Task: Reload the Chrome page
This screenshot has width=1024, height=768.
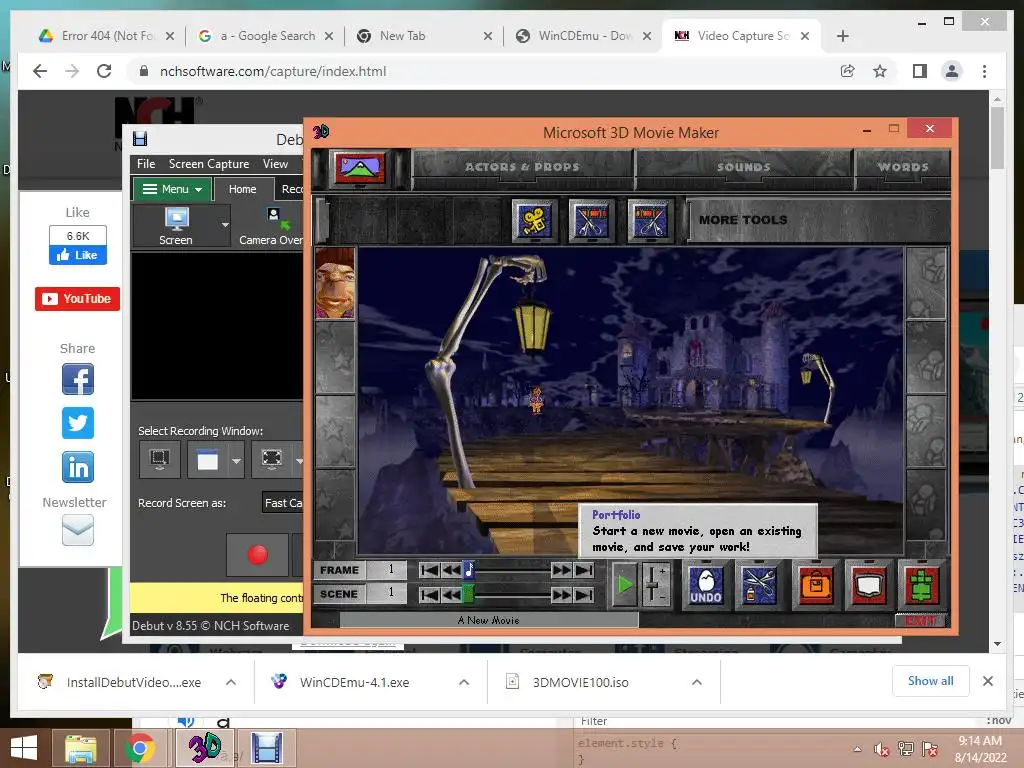Action: click(104, 71)
